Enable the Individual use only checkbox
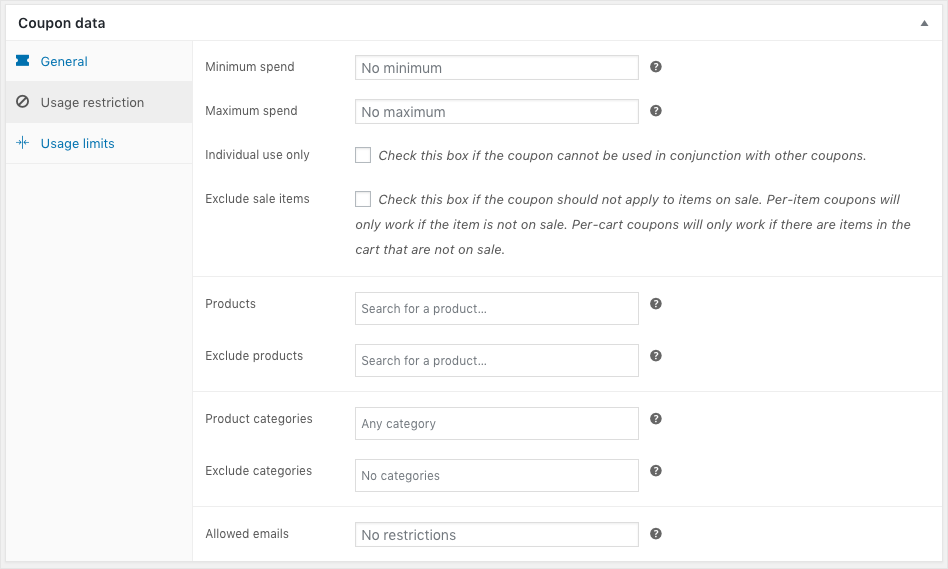The width and height of the screenshot is (948, 569). 363,155
